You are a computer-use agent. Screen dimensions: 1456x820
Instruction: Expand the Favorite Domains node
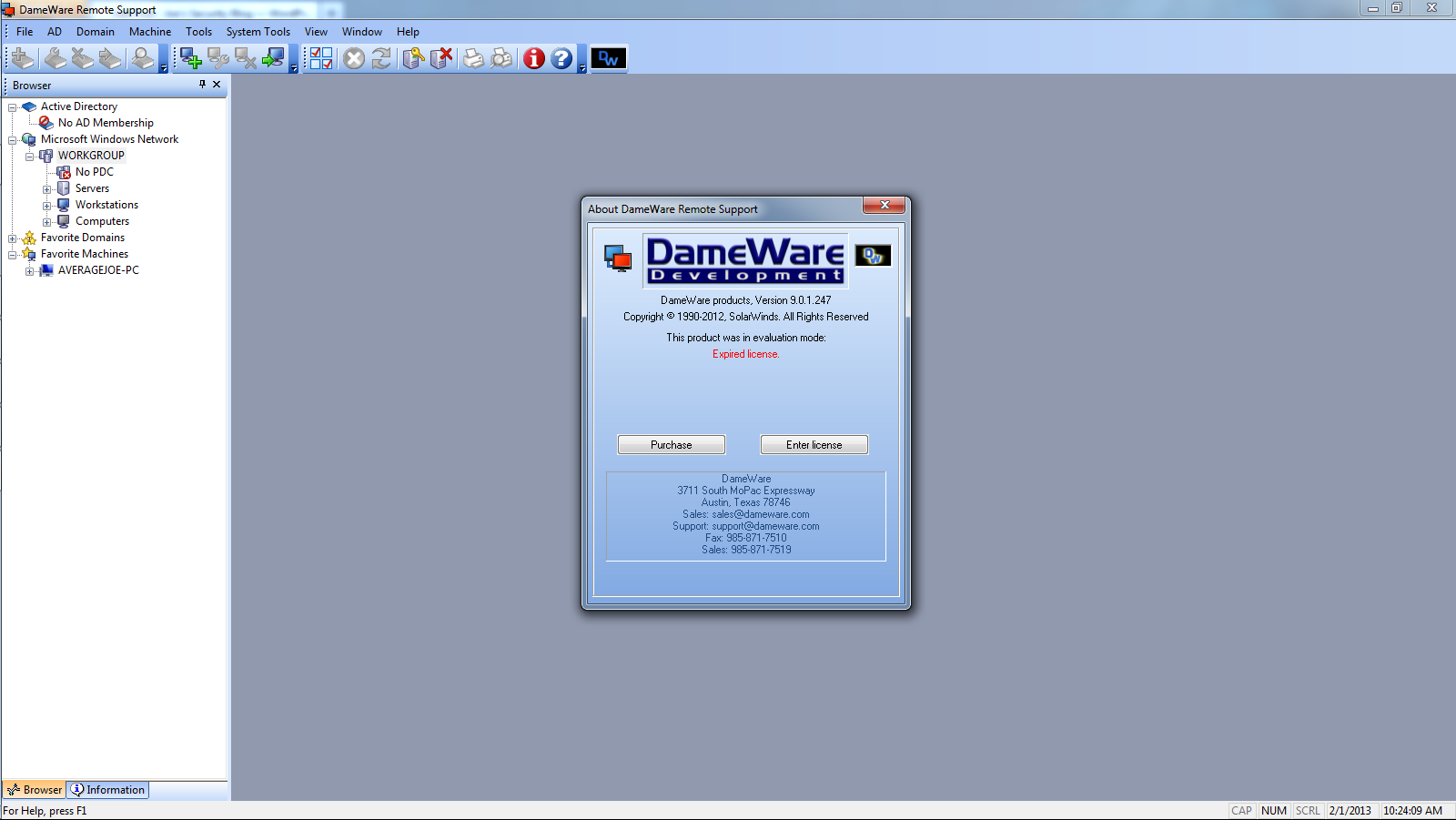[x=13, y=238]
